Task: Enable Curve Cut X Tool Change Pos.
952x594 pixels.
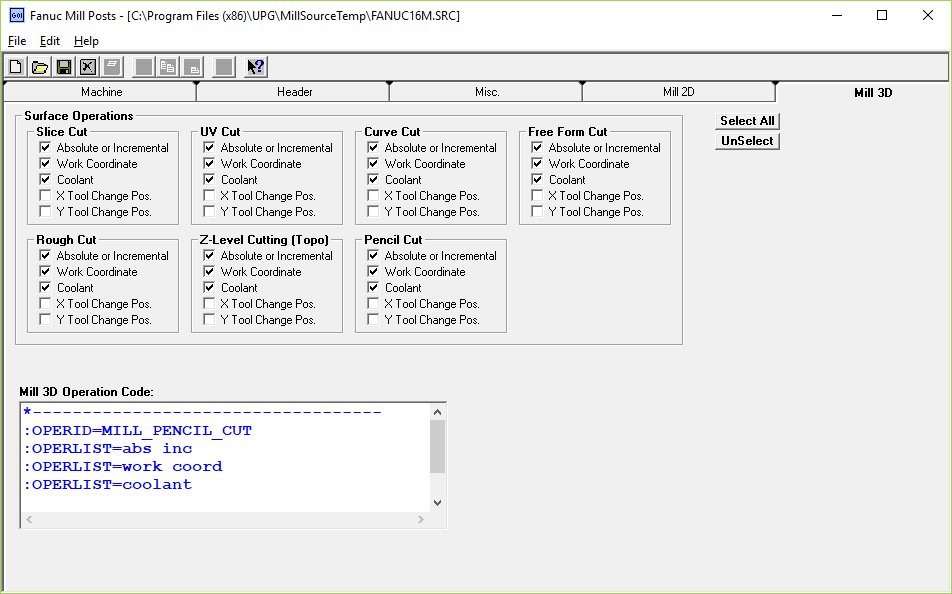Action: coord(373,196)
